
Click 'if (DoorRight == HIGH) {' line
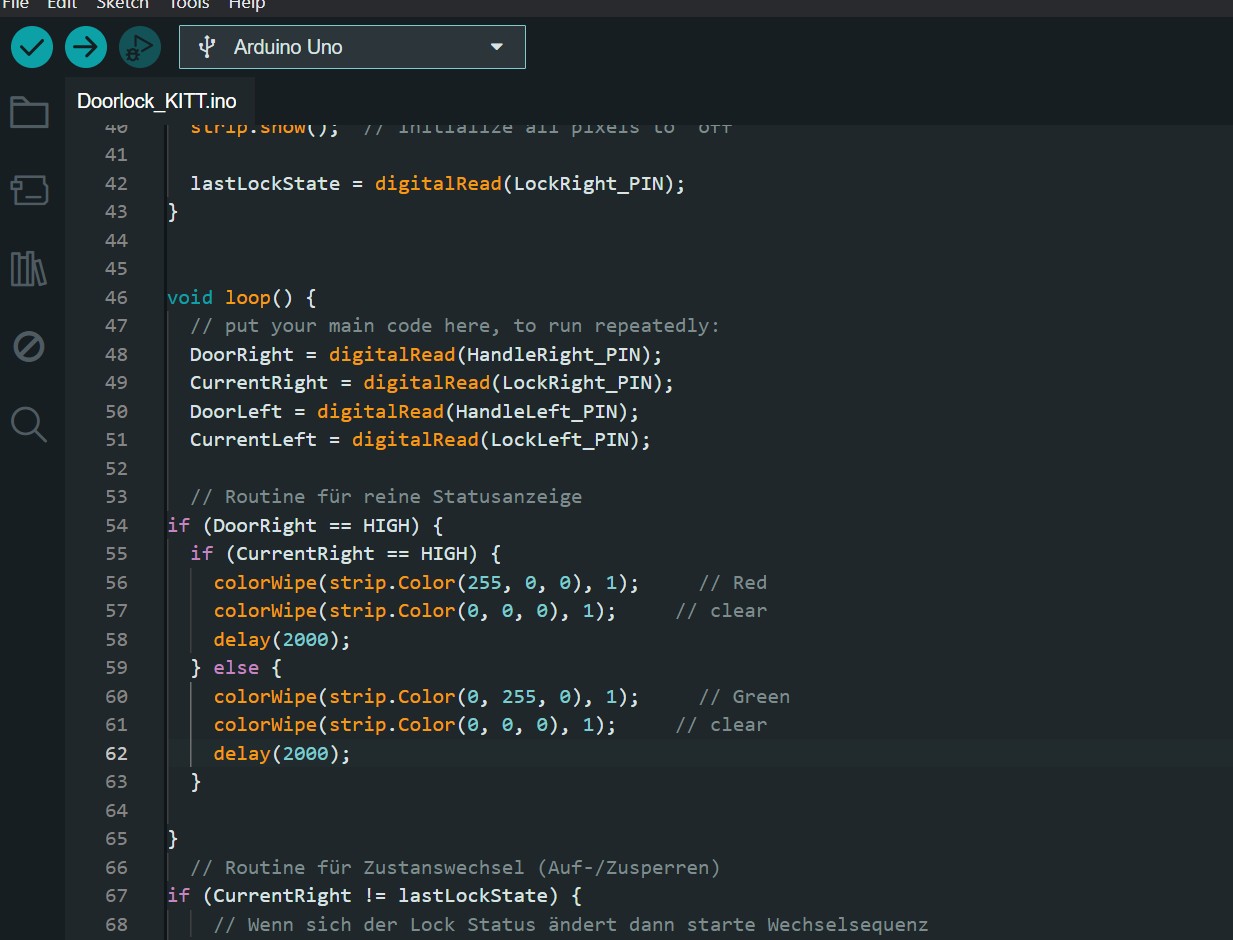coord(305,525)
